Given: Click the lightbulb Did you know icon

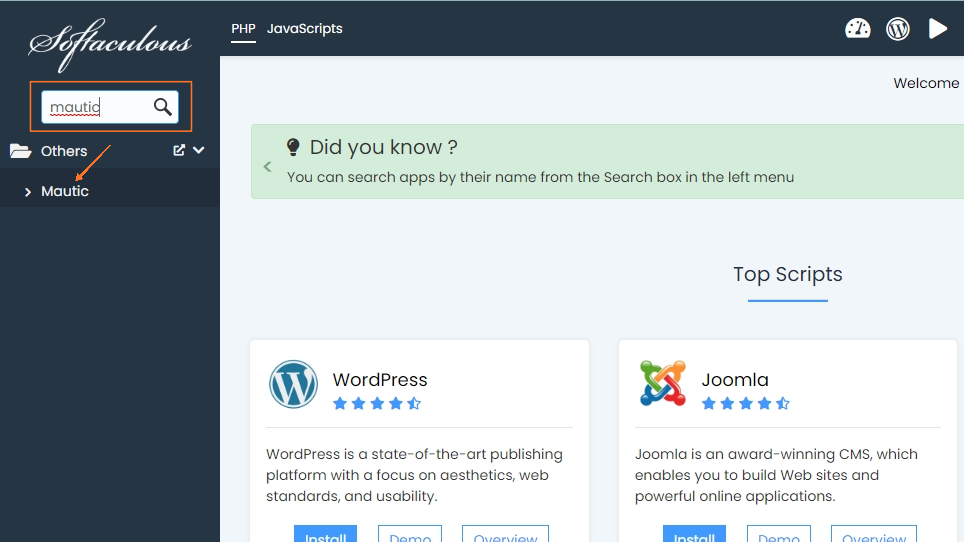Looking at the screenshot, I should [x=293, y=147].
